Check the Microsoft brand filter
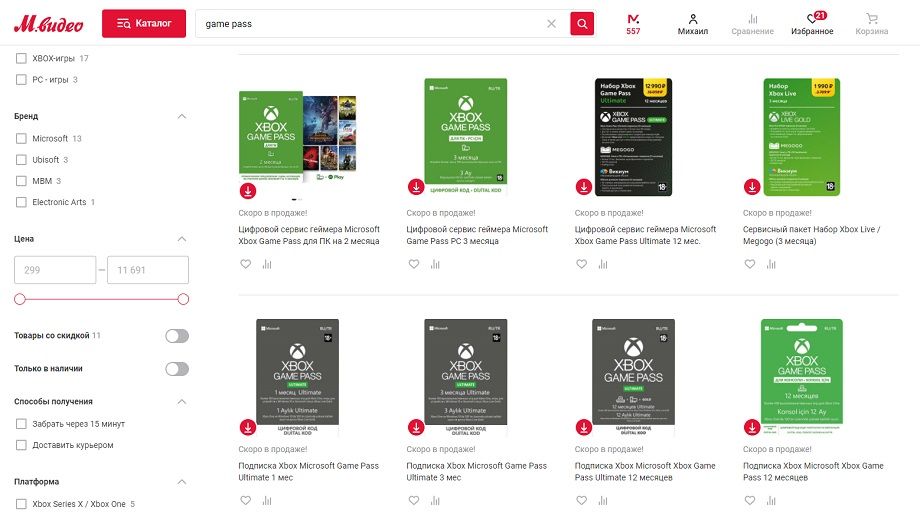The height and width of the screenshot is (514, 920). (x=21, y=138)
